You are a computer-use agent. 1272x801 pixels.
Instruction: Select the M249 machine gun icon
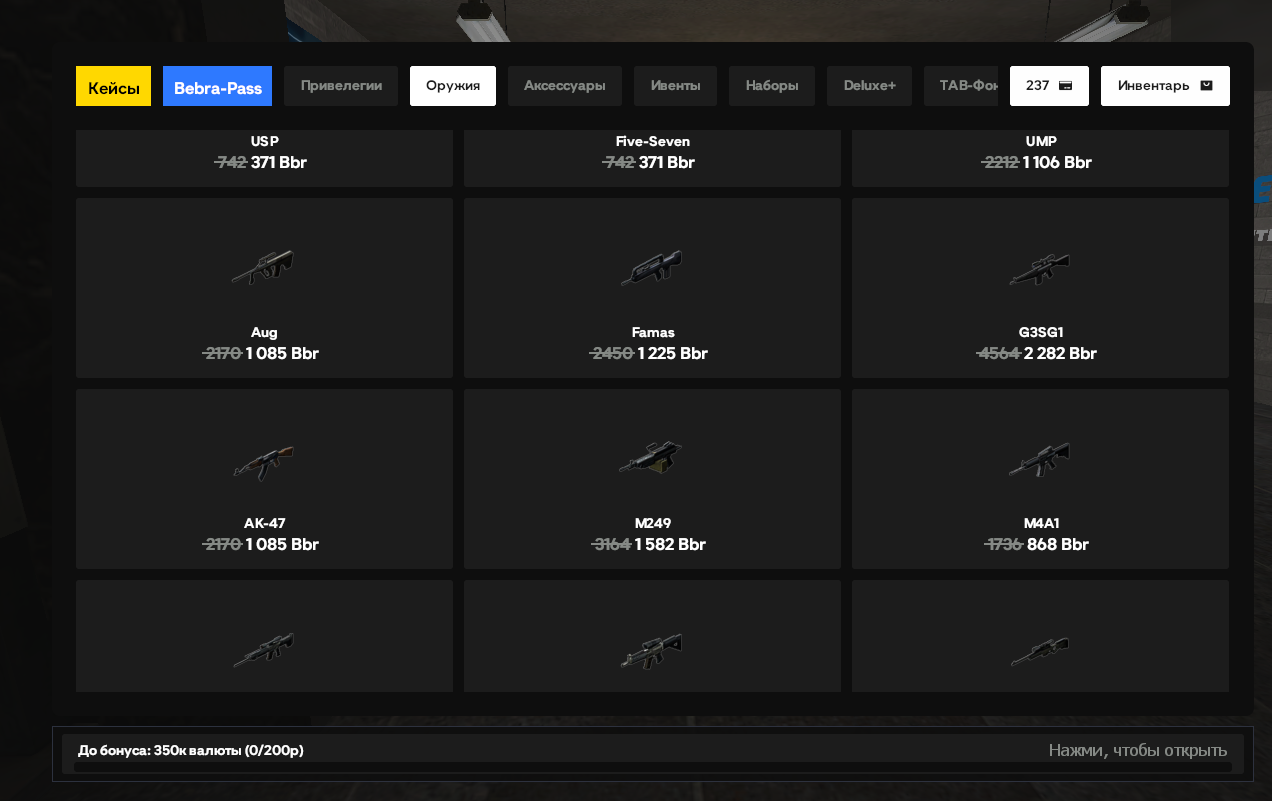[651, 458]
